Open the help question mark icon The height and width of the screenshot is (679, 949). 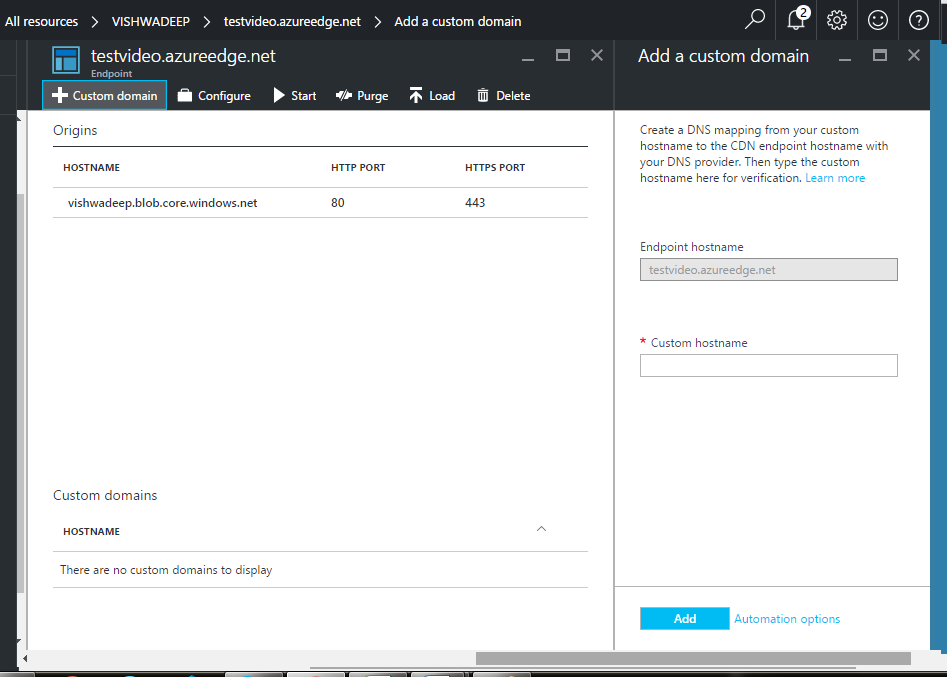point(919,20)
